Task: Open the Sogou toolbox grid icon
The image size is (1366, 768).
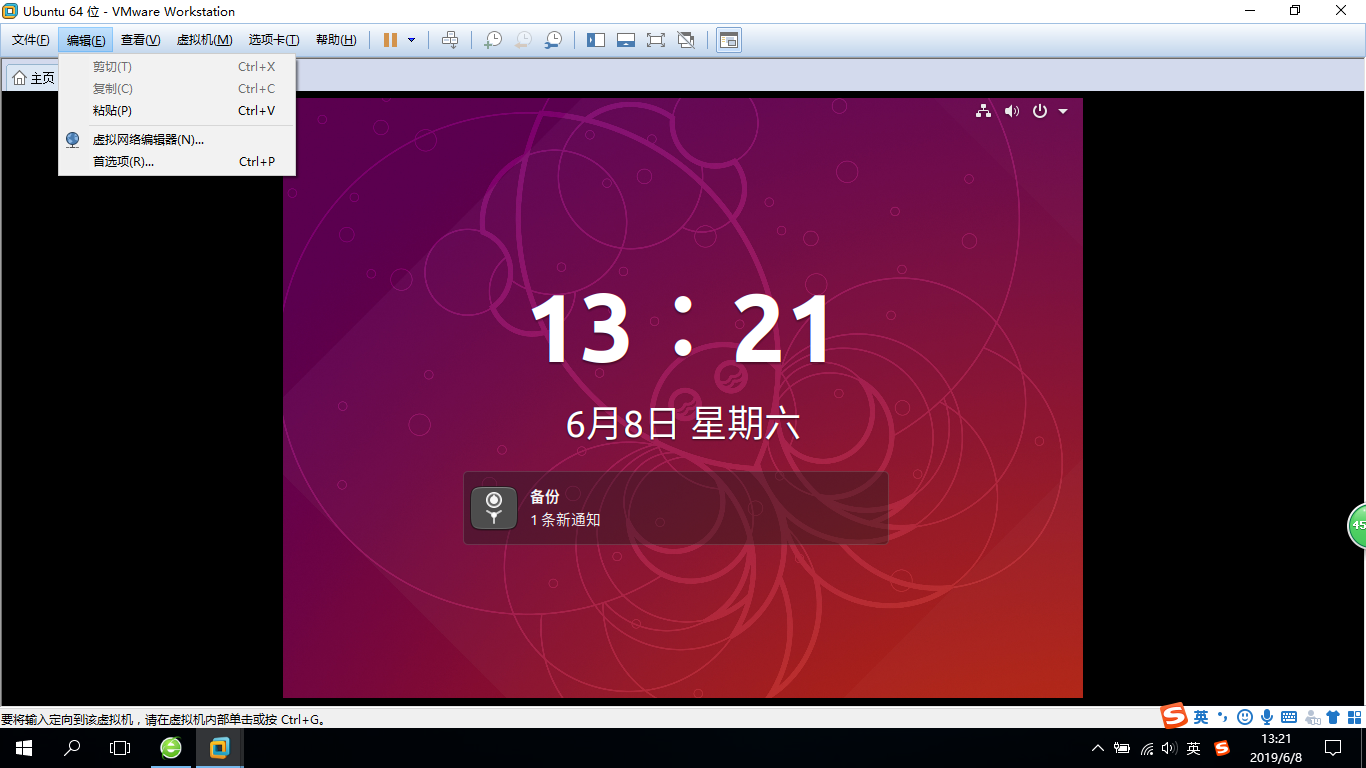Action: [1355, 717]
